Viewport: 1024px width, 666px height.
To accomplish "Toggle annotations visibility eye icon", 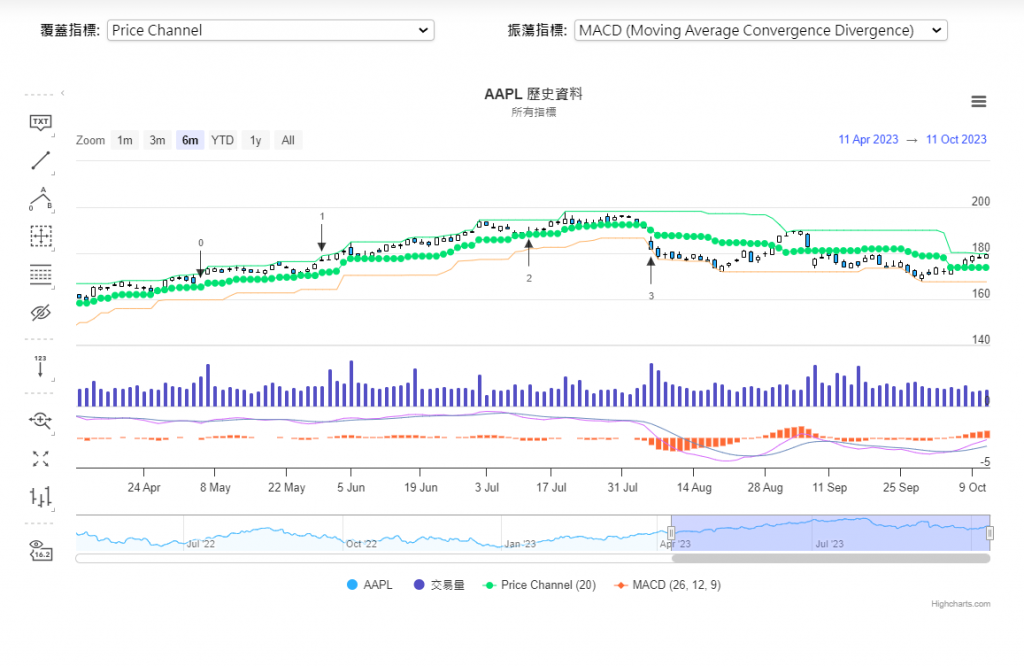I will click(40, 313).
